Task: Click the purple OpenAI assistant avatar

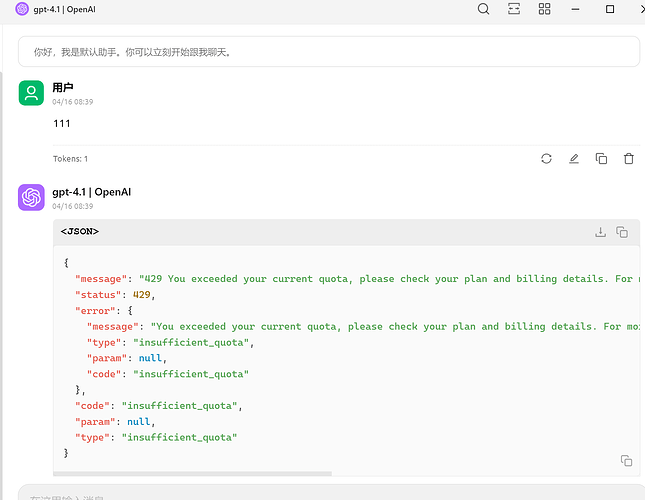Action: click(x=31, y=197)
